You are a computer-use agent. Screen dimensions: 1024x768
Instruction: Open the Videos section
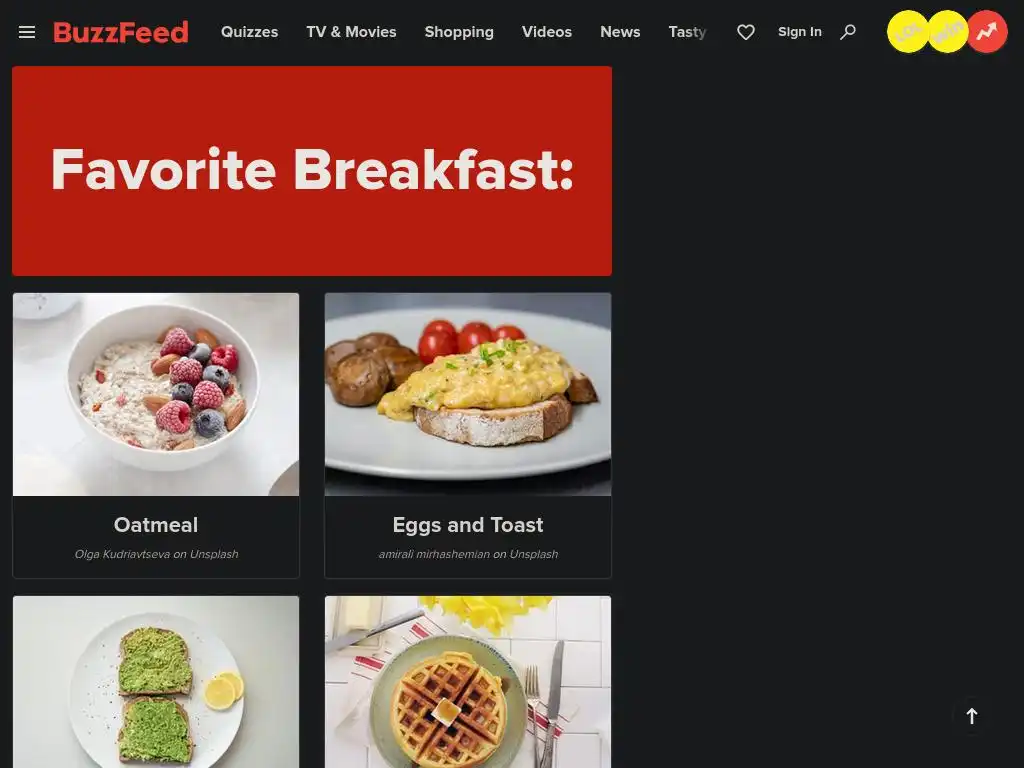click(x=547, y=32)
